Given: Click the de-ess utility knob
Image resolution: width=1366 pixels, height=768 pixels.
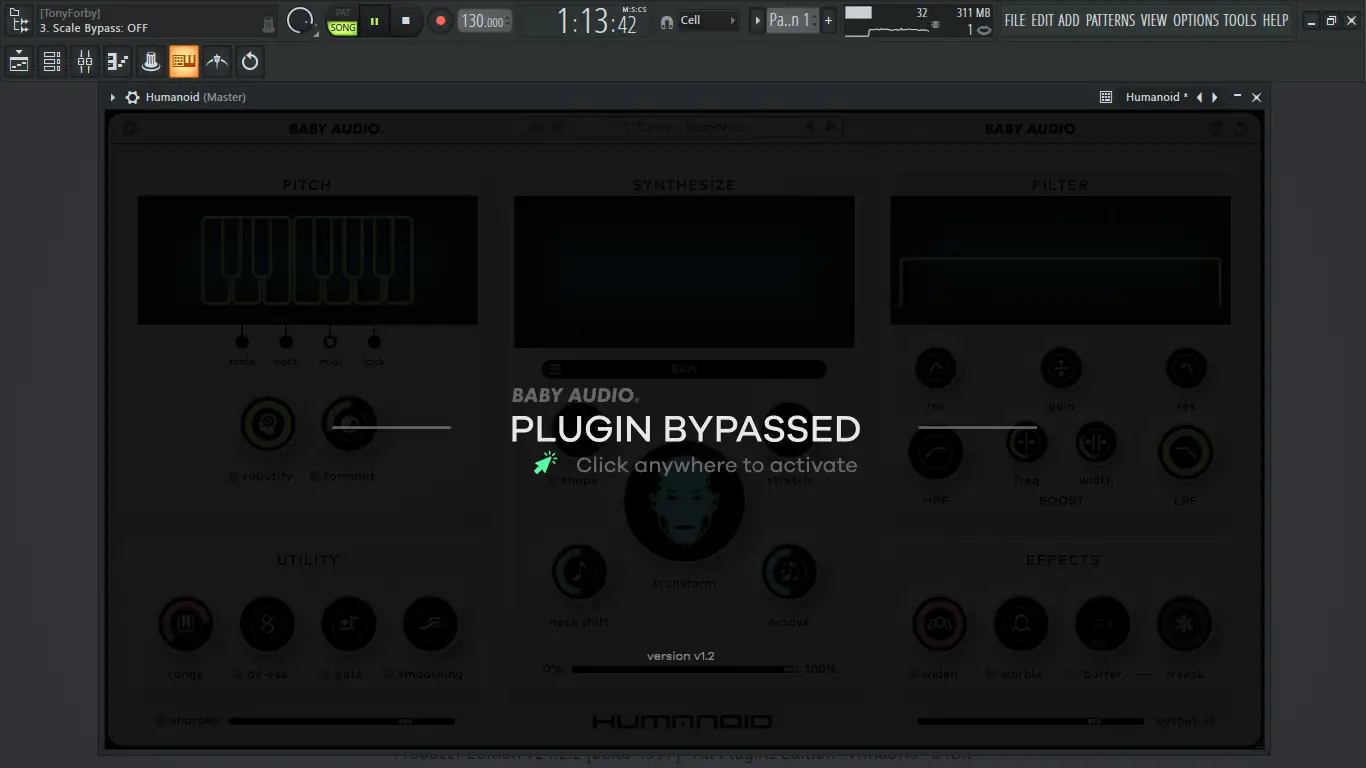Looking at the screenshot, I should click(x=267, y=624).
